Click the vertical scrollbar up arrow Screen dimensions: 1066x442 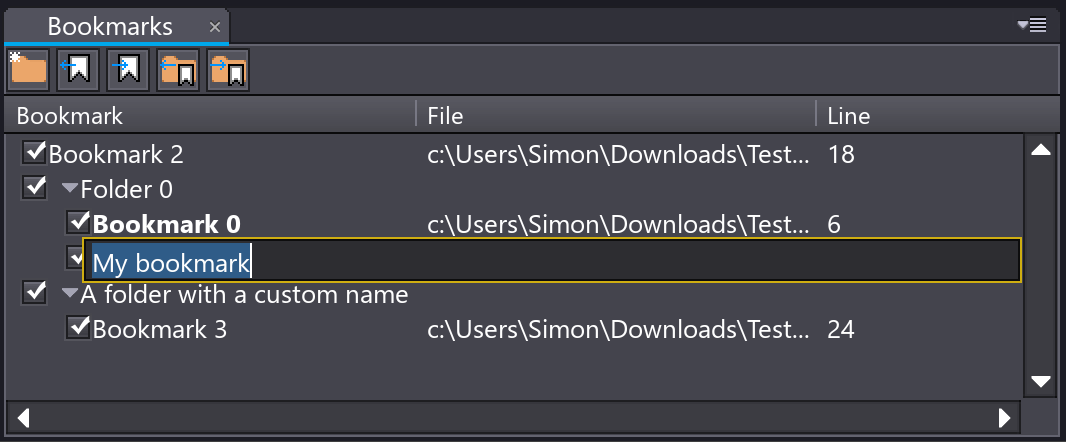pos(1041,150)
